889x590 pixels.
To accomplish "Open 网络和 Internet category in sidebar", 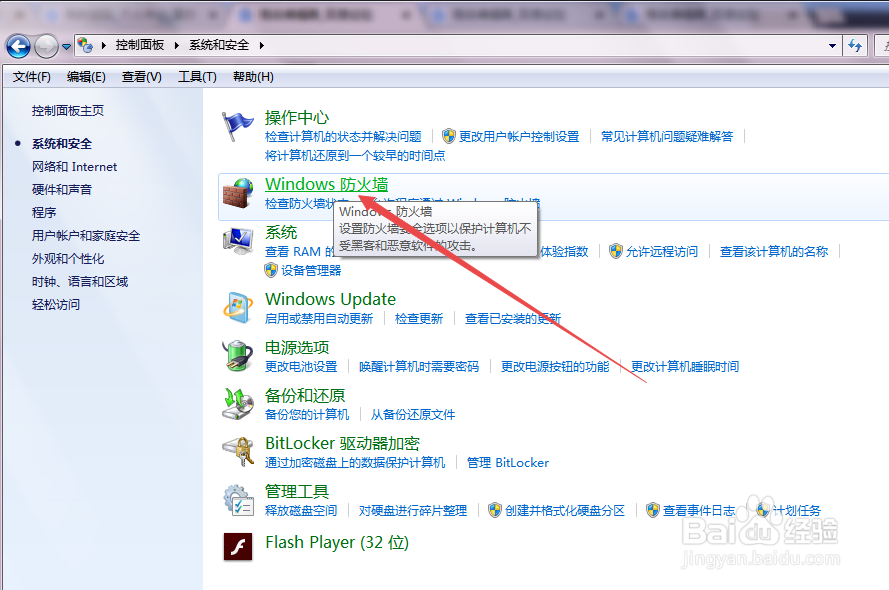I will [x=74, y=167].
